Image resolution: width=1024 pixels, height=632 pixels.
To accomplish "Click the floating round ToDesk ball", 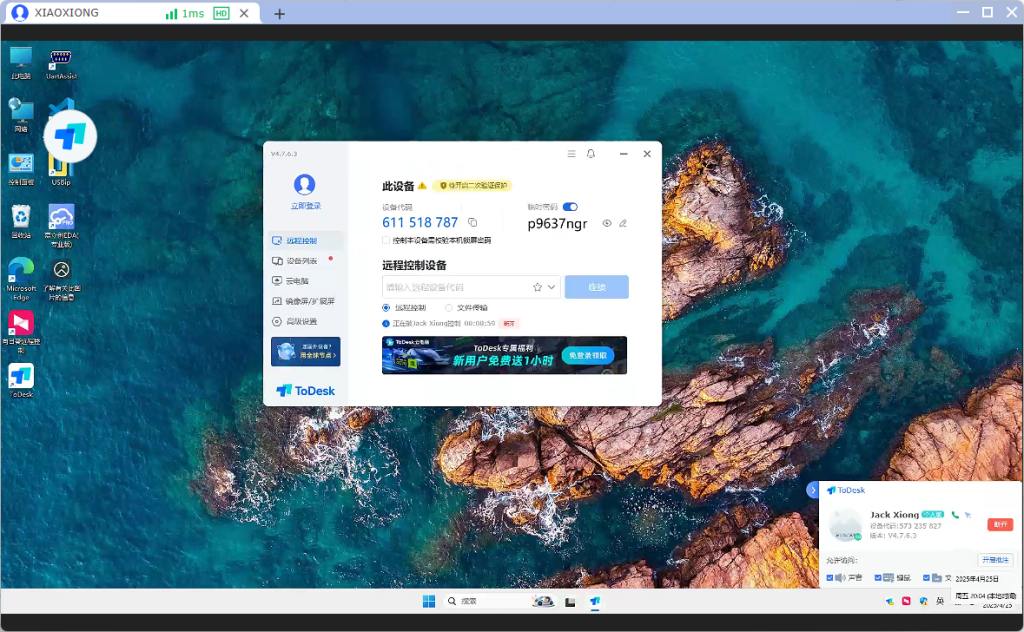I will (x=70, y=136).
